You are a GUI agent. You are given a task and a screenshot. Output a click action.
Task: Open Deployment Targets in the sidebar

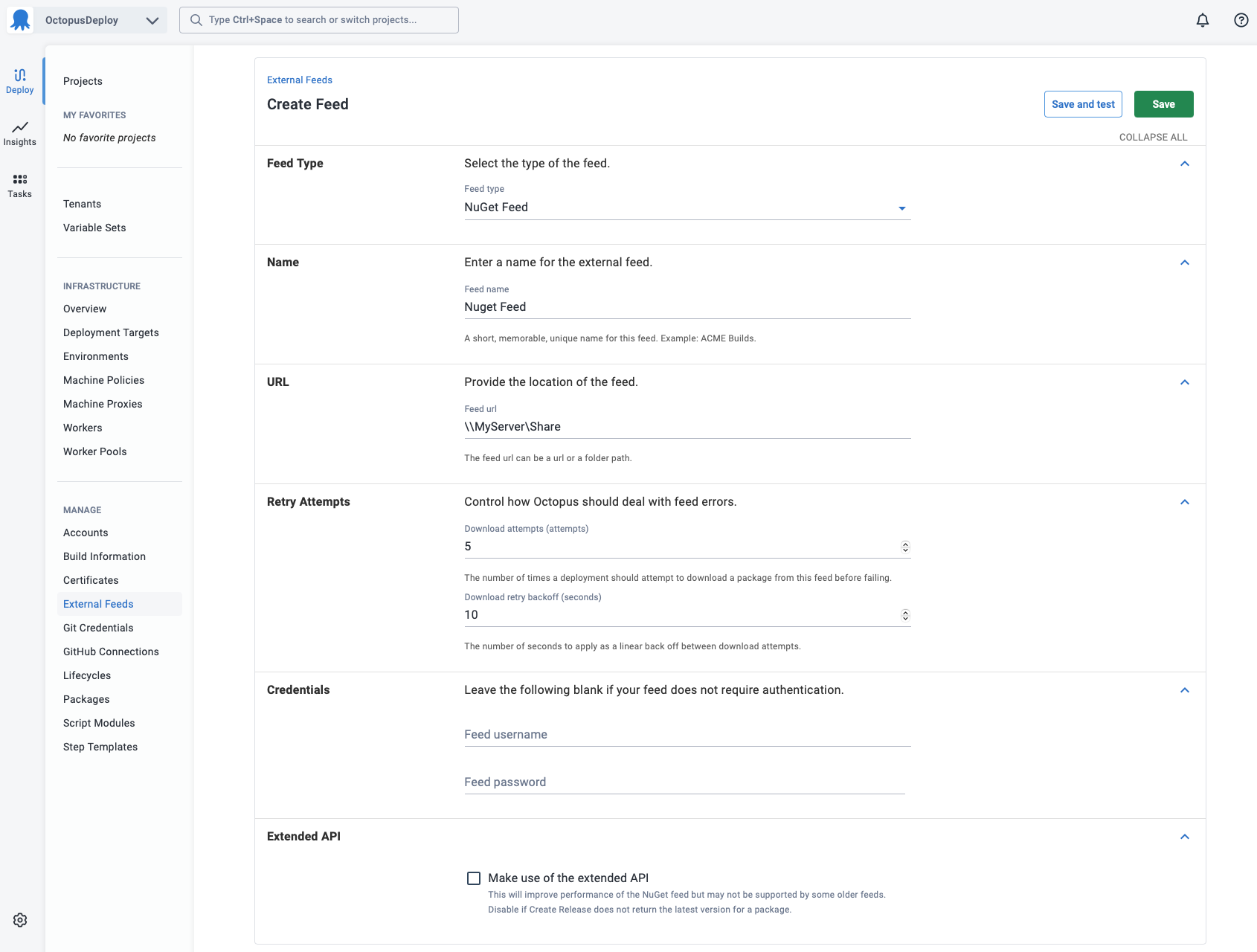(x=111, y=332)
